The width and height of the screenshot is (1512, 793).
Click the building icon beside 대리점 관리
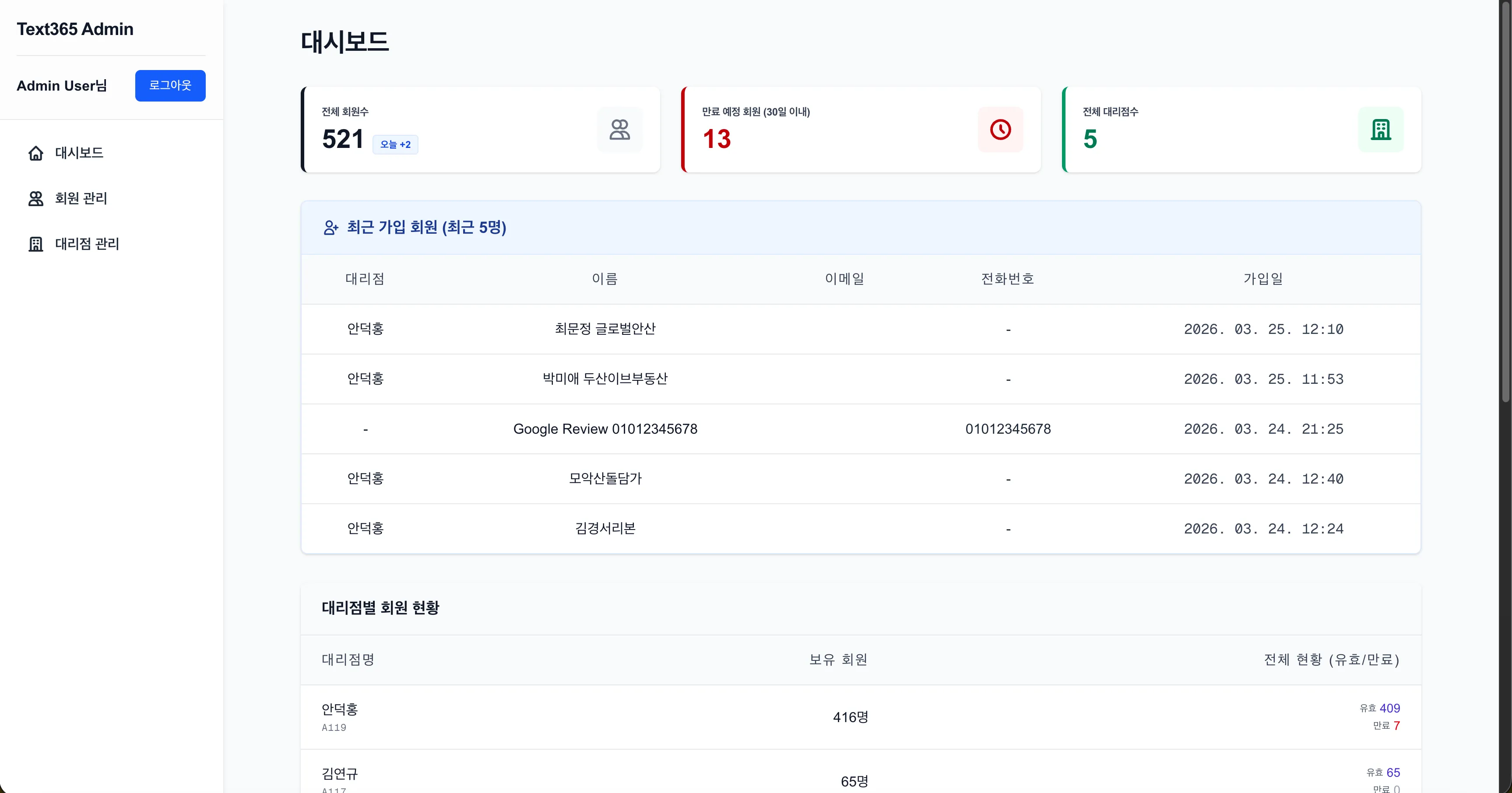(x=36, y=244)
